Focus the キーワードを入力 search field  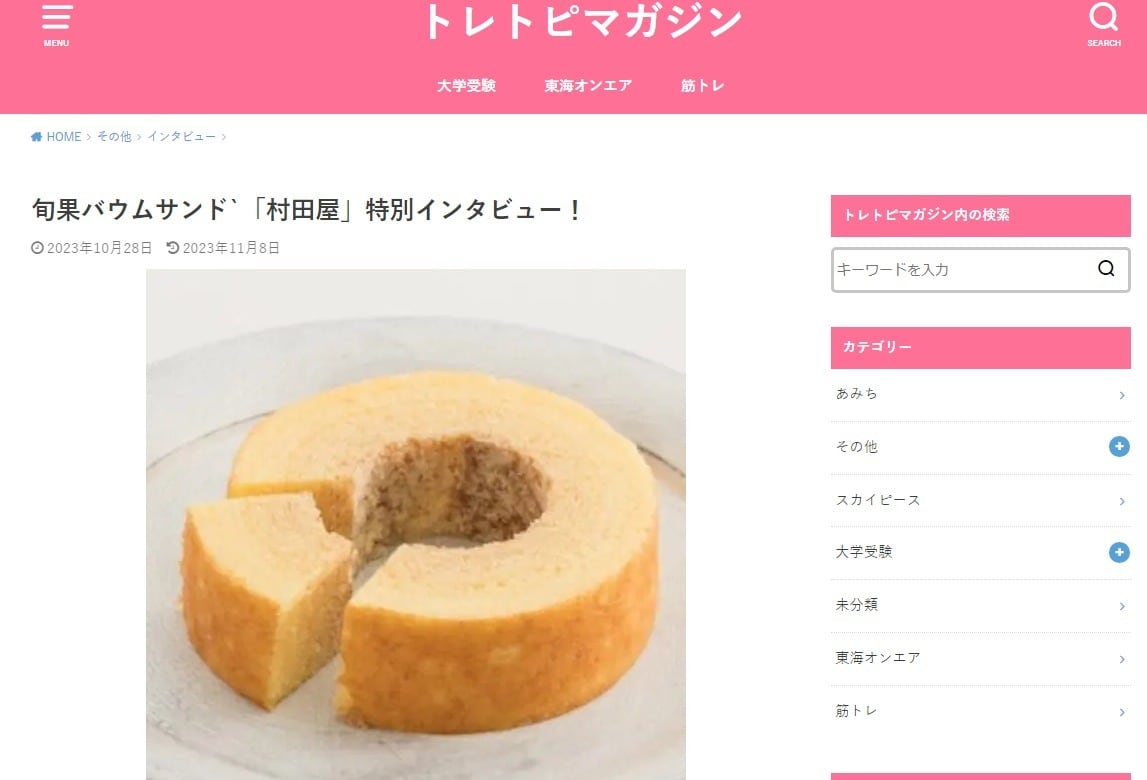click(x=962, y=270)
